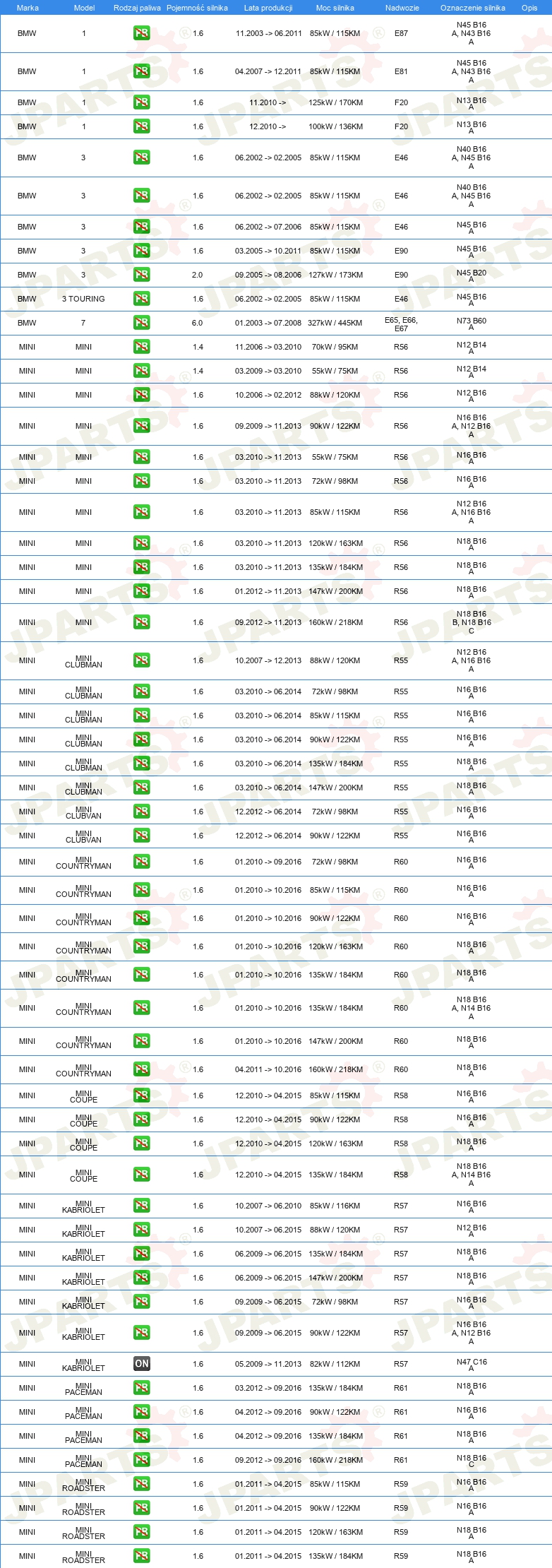Select petrol icon for MINI 1.4 70kW / 95KM
This screenshot has height=1568, width=552.
[141, 347]
